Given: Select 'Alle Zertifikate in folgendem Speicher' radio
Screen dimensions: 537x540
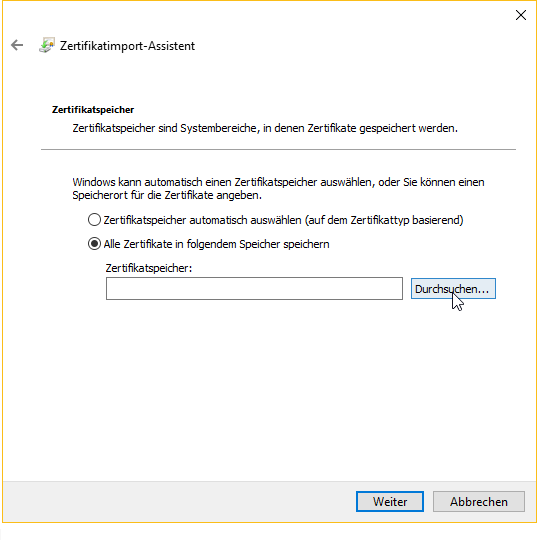Looking at the screenshot, I should coord(94,244).
